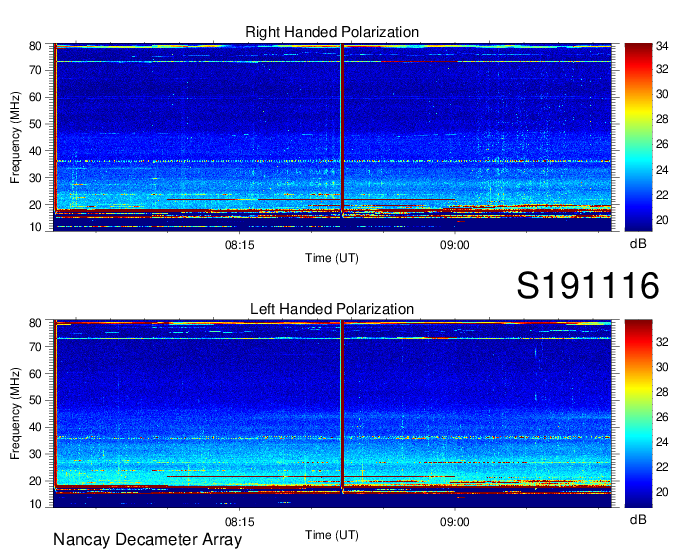Click the 09:00 tick label under lower plot

point(454,522)
